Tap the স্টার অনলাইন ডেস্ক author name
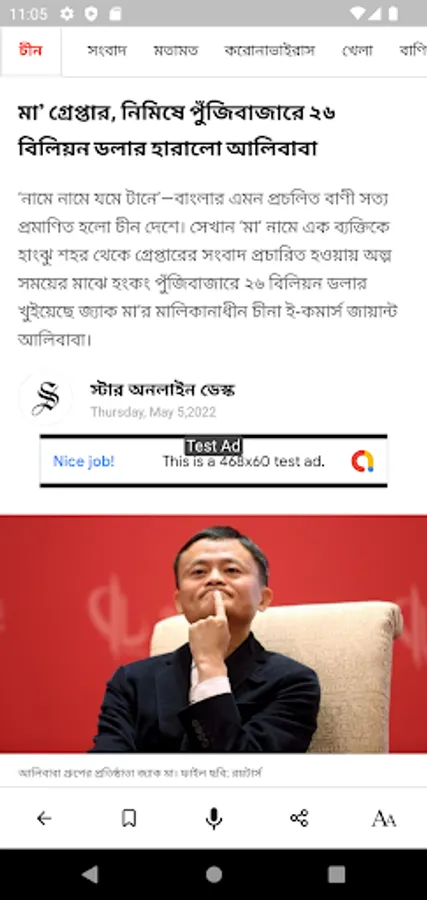 point(162,390)
